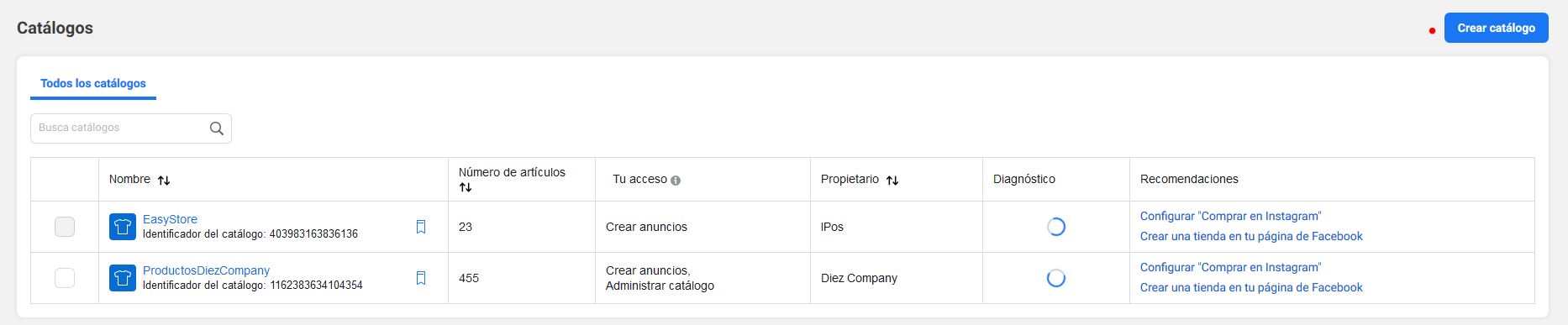Sort the table by Nombre column

tap(164, 180)
